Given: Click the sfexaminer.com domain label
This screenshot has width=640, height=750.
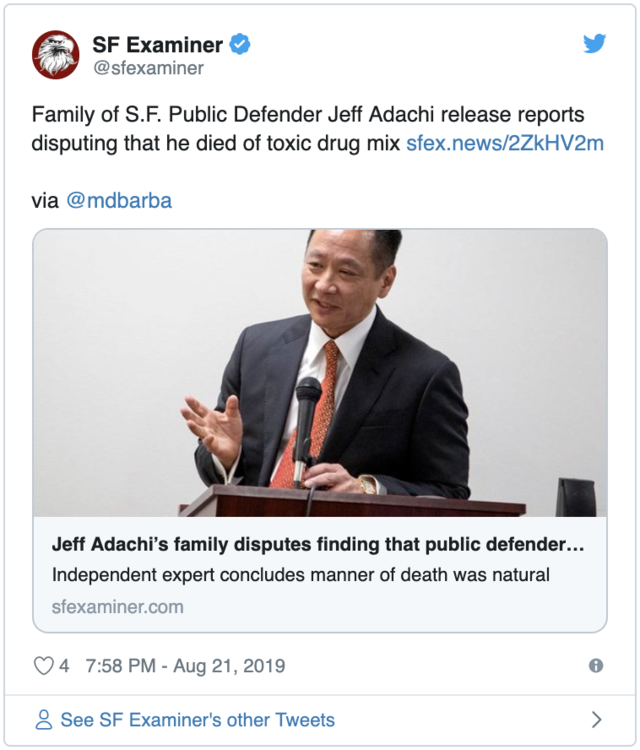Looking at the screenshot, I should point(118,607).
